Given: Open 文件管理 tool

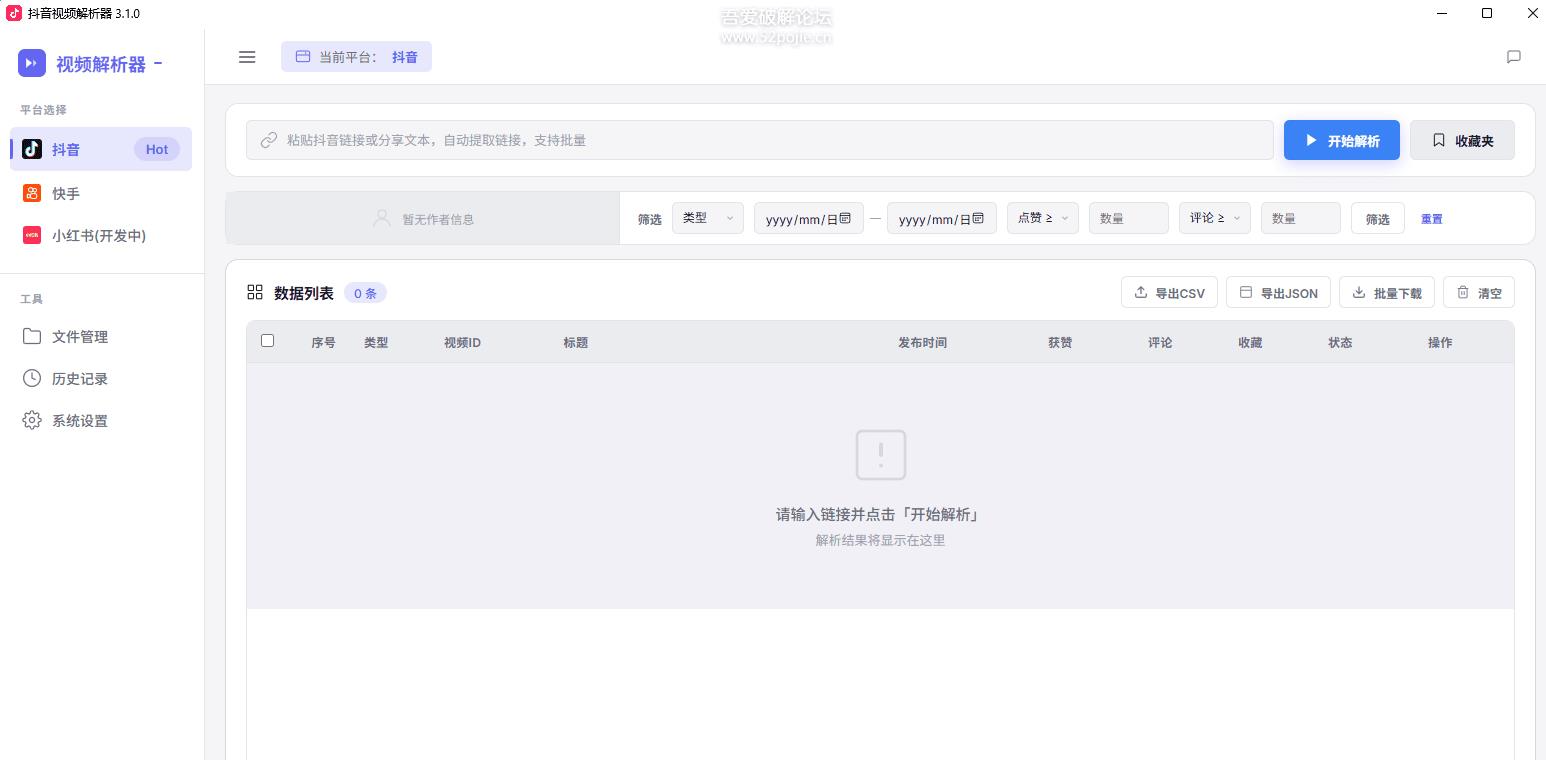Looking at the screenshot, I should pyautogui.click(x=101, y=336).
